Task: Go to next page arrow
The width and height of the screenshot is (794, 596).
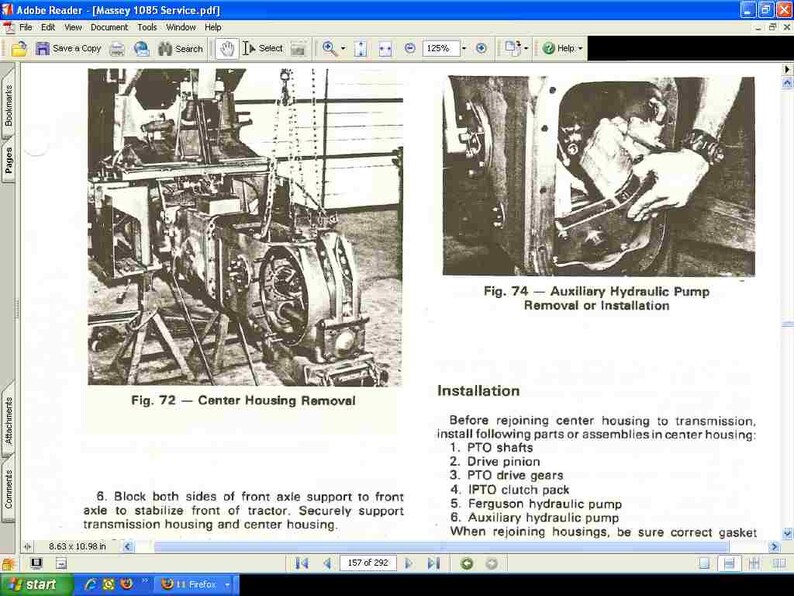Action: click(409, 563)
